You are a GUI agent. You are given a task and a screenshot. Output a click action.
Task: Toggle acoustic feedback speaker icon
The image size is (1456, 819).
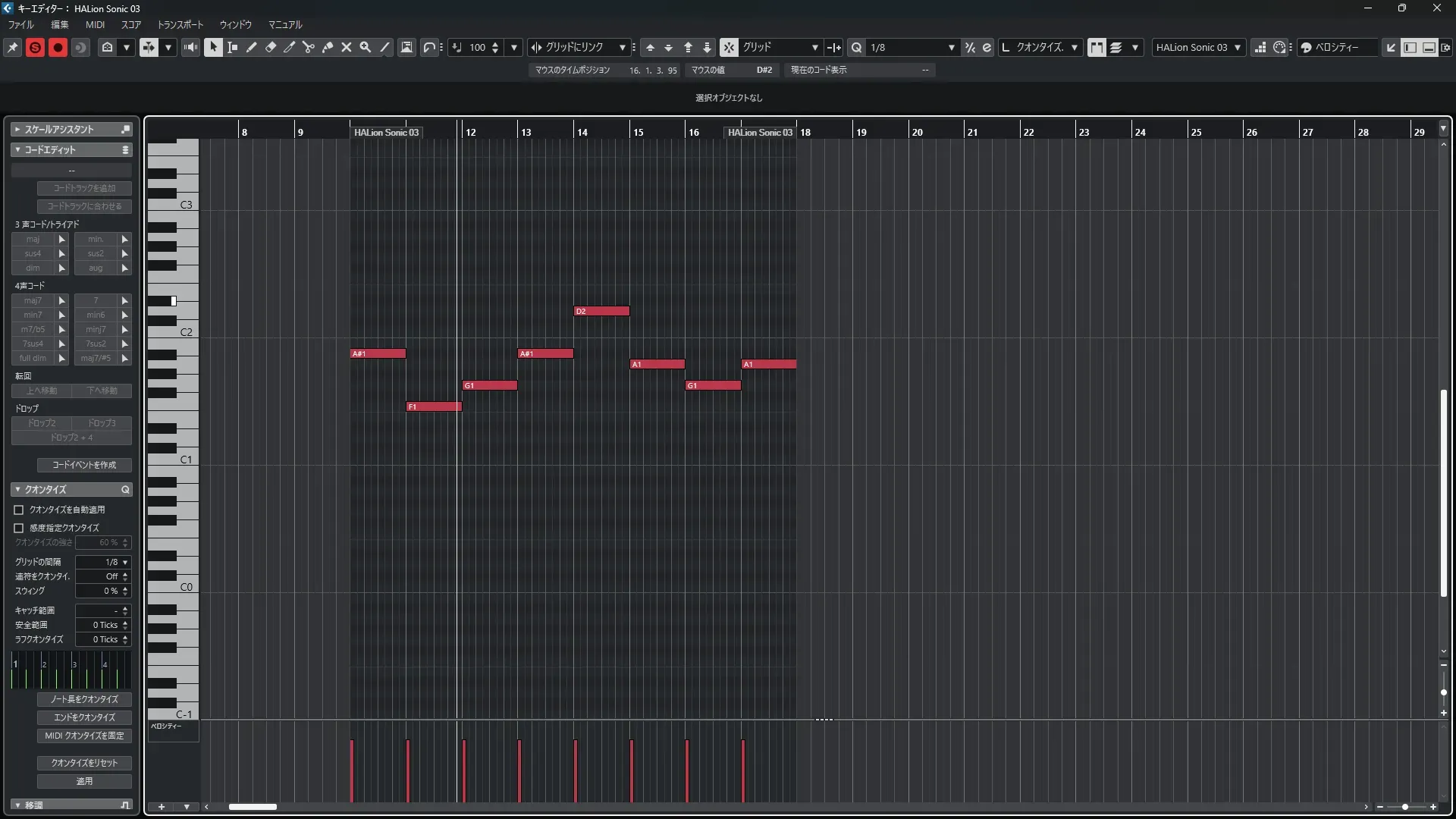[191, 47]
